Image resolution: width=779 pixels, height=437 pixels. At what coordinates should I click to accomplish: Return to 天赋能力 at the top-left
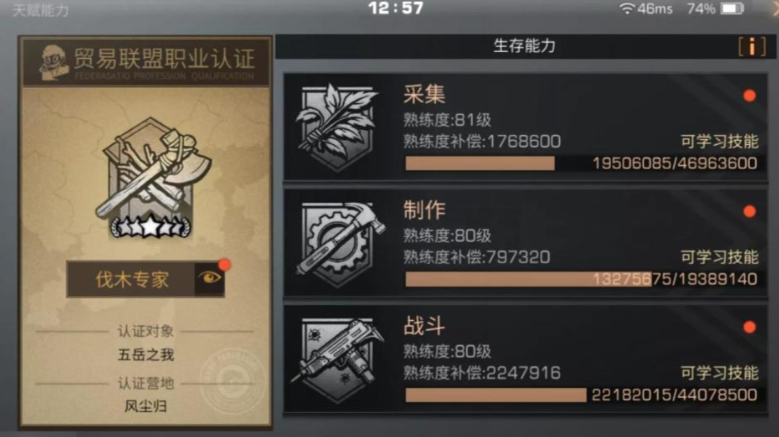pos(40,10)
